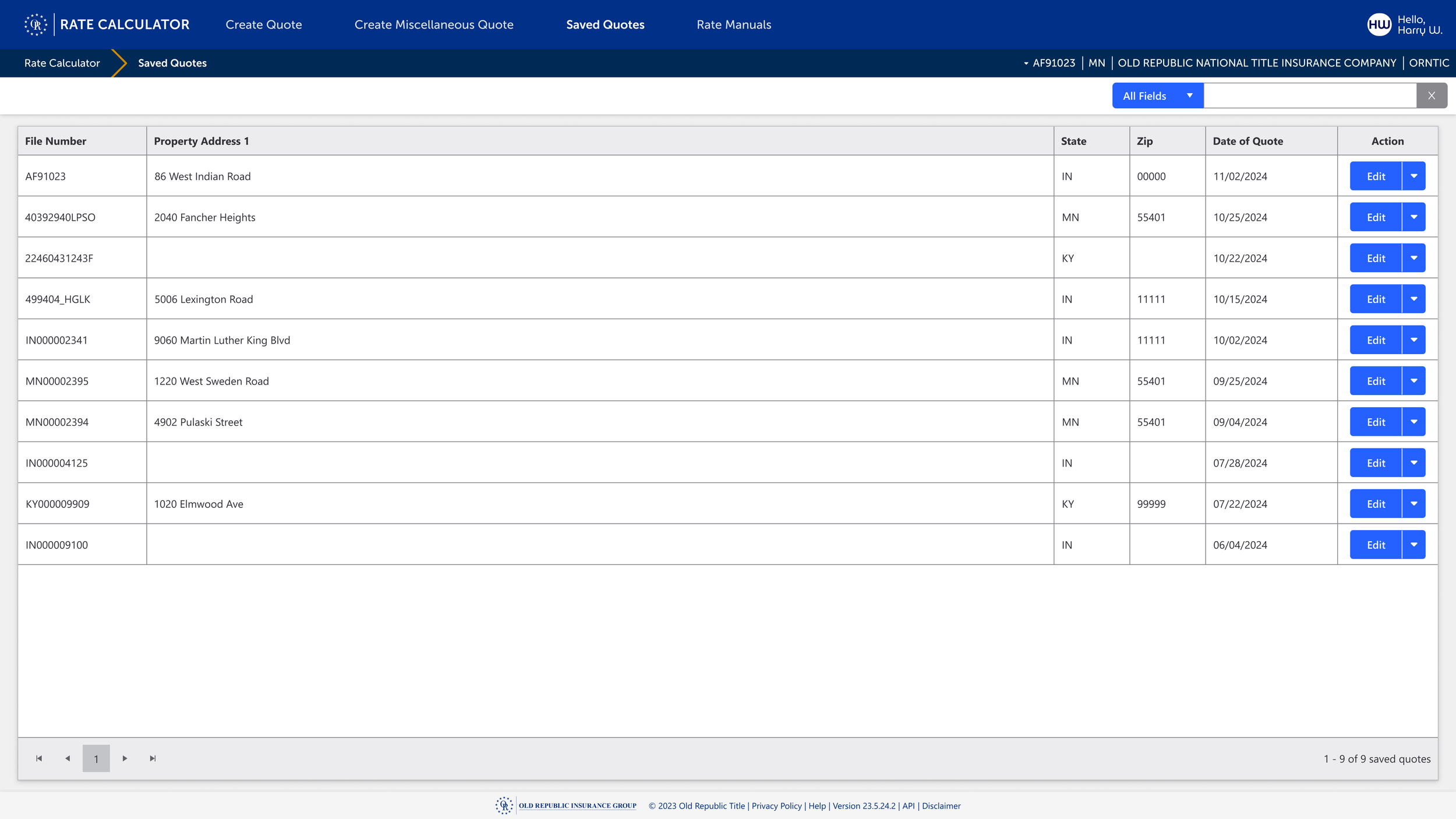The image size is (1456, 819).
Task: Sort by Date of Quote column header
Action: (1248, 141)
